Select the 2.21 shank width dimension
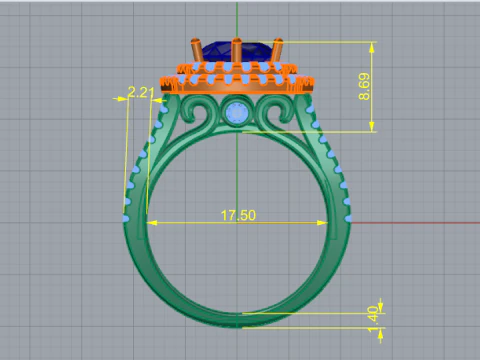This screenshot has width=480, height=360. pos(141,92)
